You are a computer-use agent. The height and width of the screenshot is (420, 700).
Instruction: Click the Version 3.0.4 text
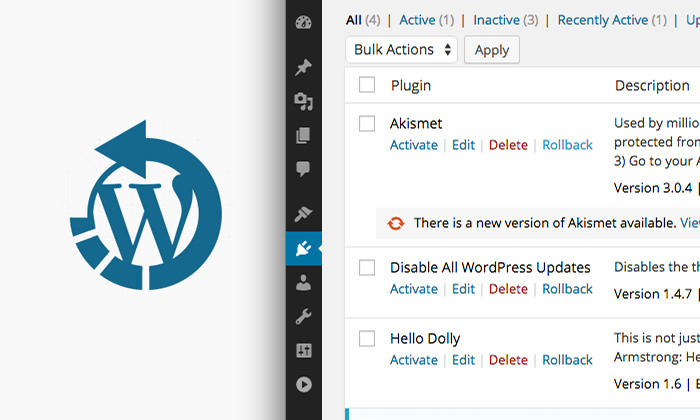coord(653,188)
